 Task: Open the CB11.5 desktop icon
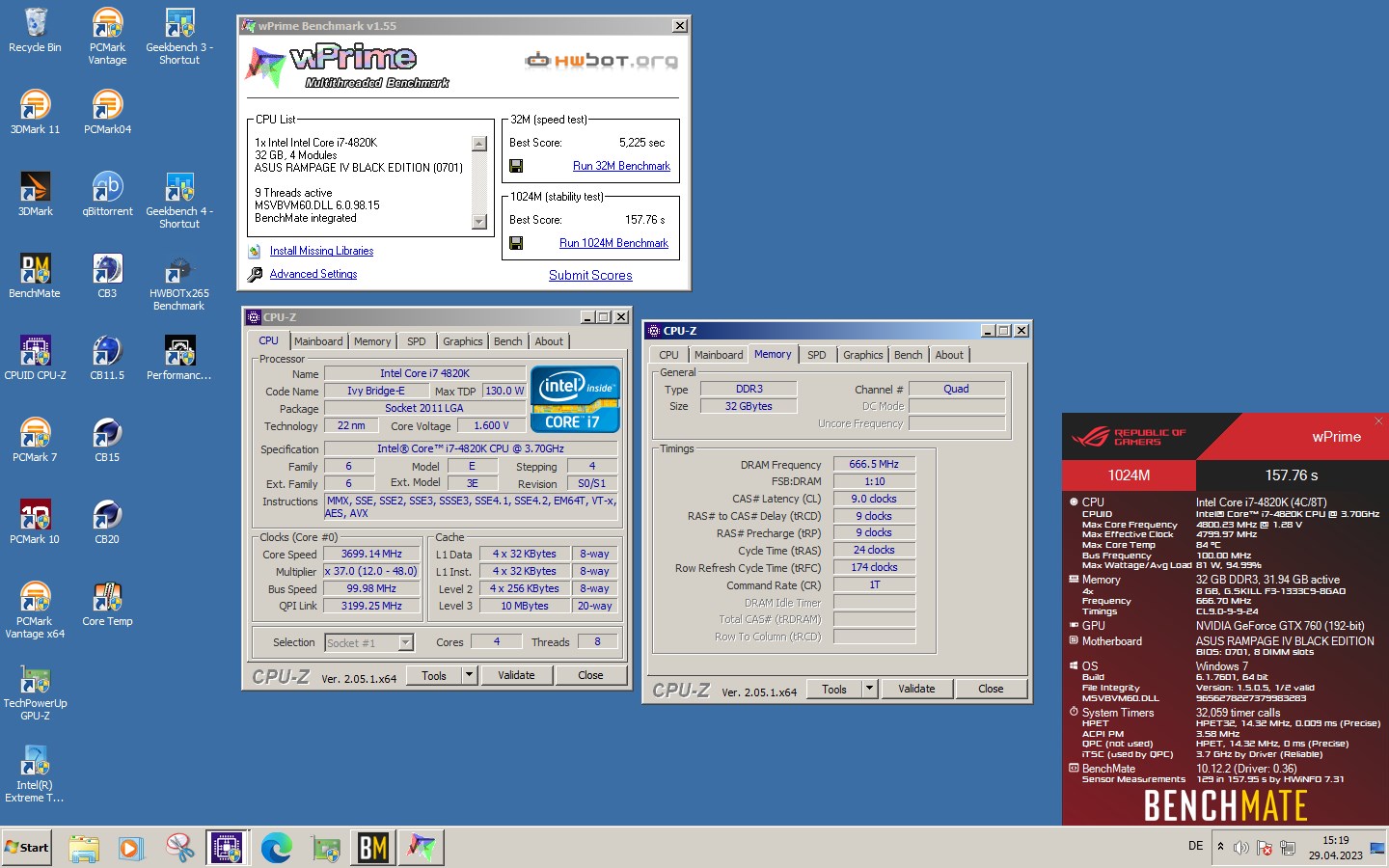(x=107, y=358)
